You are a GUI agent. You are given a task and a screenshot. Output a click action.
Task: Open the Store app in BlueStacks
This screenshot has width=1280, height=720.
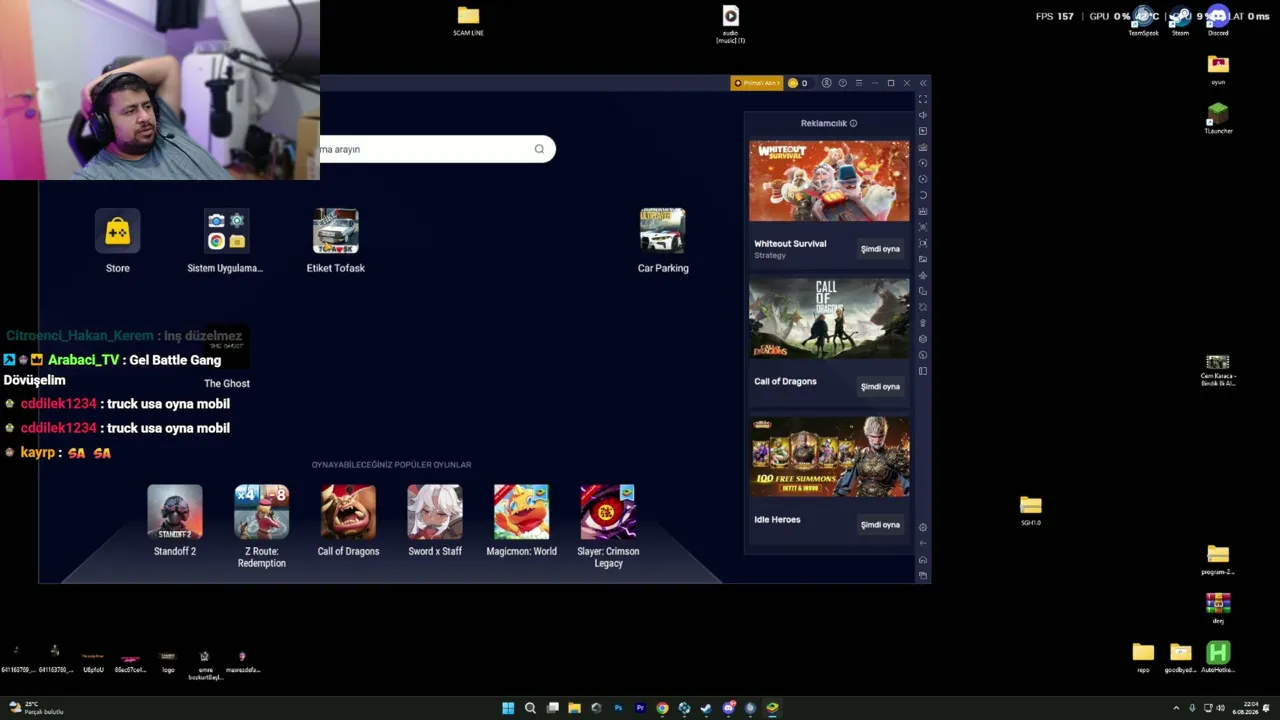tap(118, 232)
